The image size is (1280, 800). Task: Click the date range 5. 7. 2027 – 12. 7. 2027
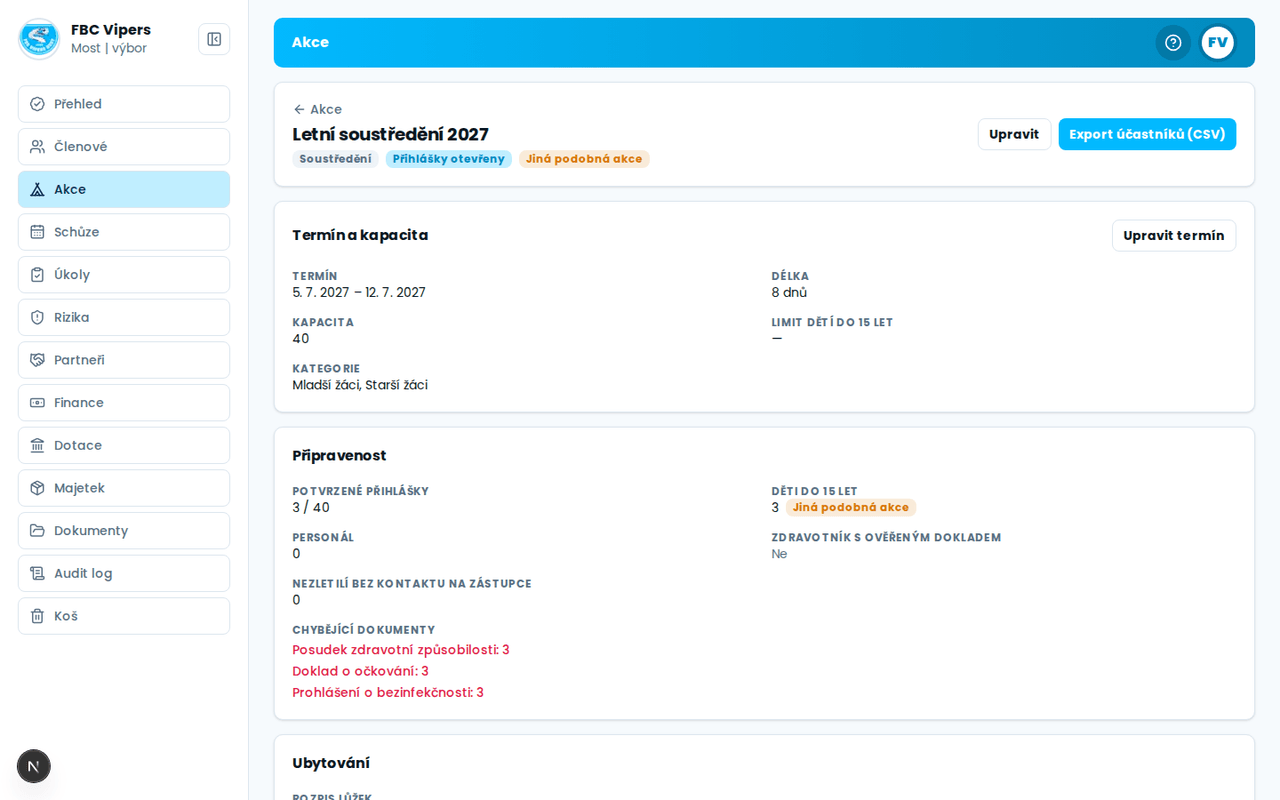[359, 292]
